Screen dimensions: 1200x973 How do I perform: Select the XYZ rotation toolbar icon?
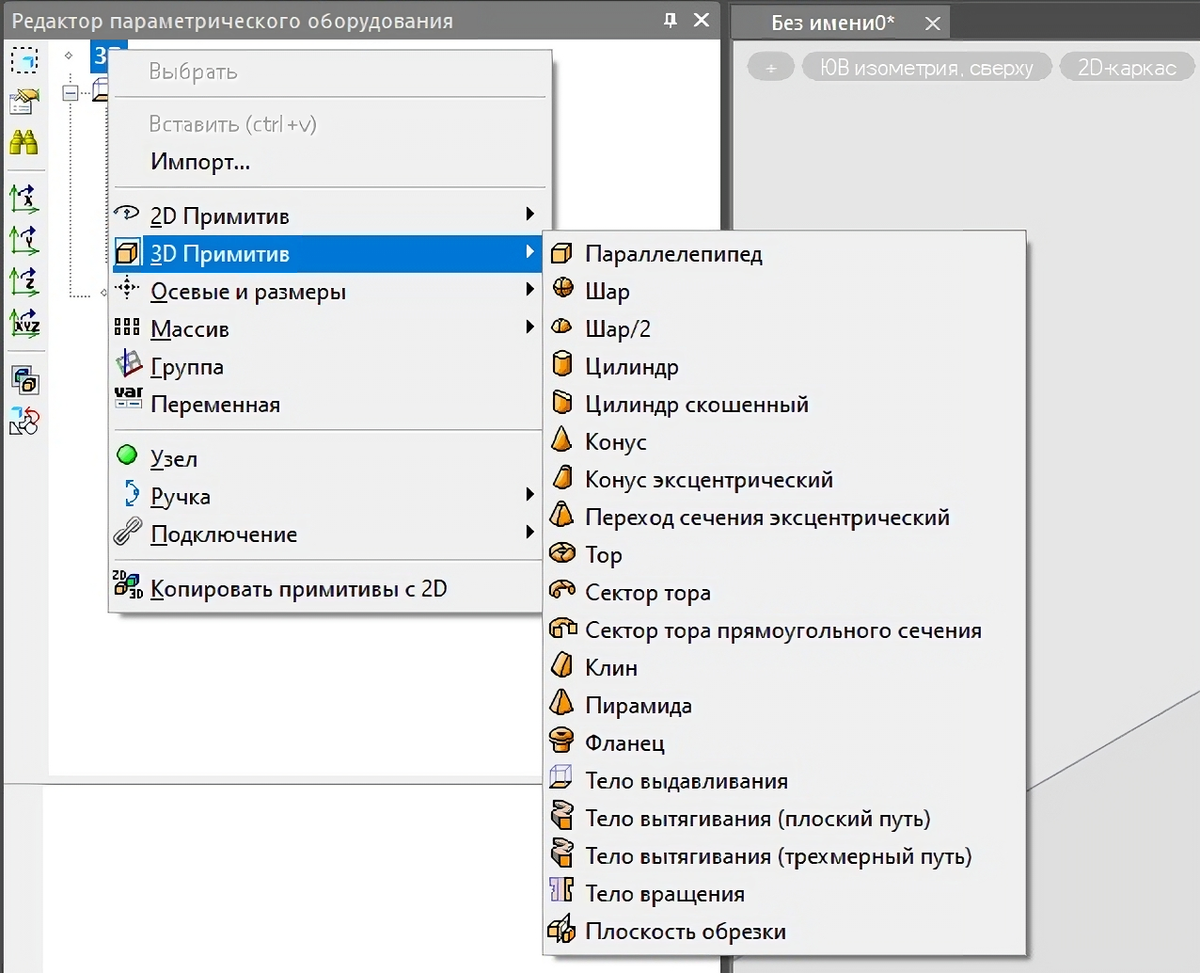25,323
